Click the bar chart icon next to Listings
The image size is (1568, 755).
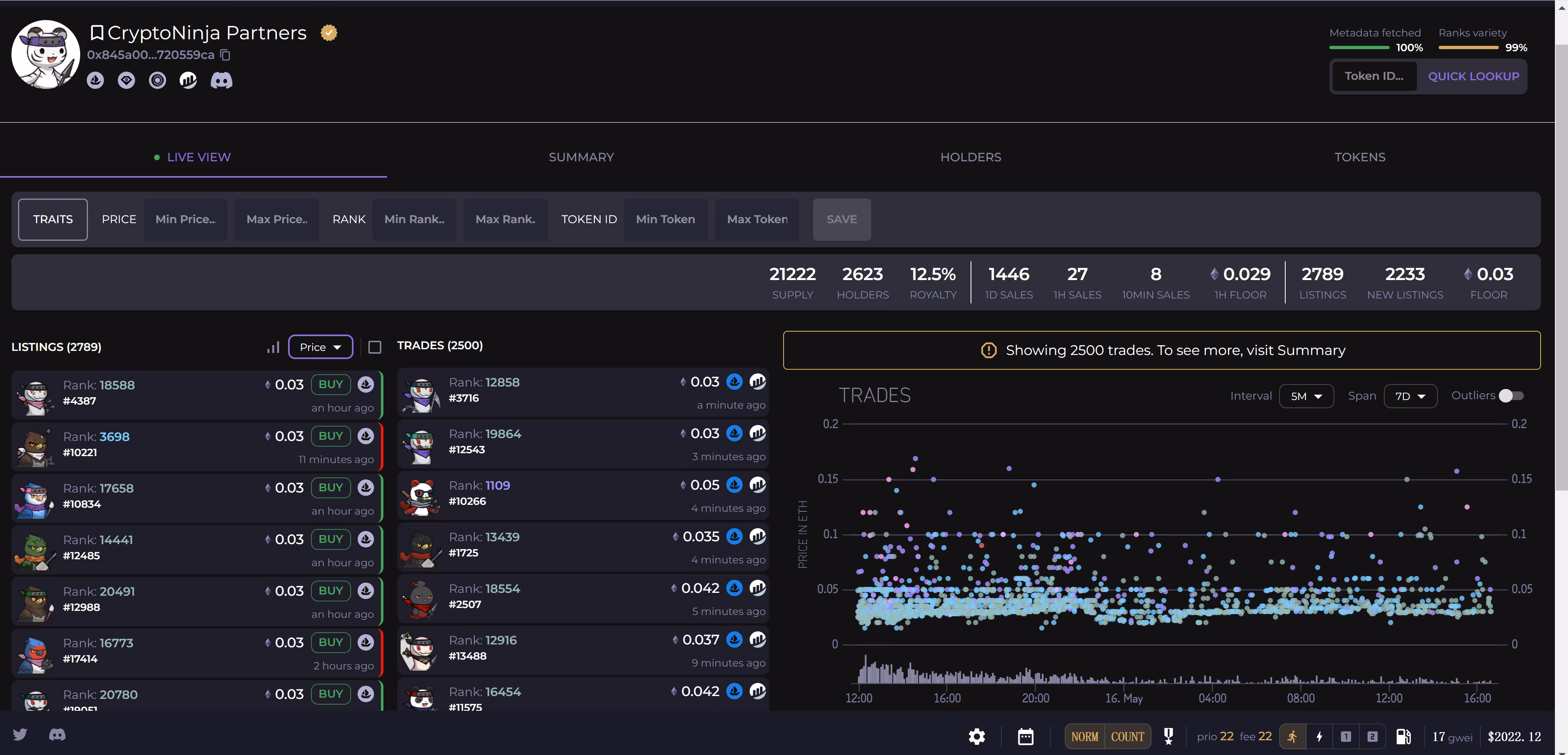coord(273,347)
